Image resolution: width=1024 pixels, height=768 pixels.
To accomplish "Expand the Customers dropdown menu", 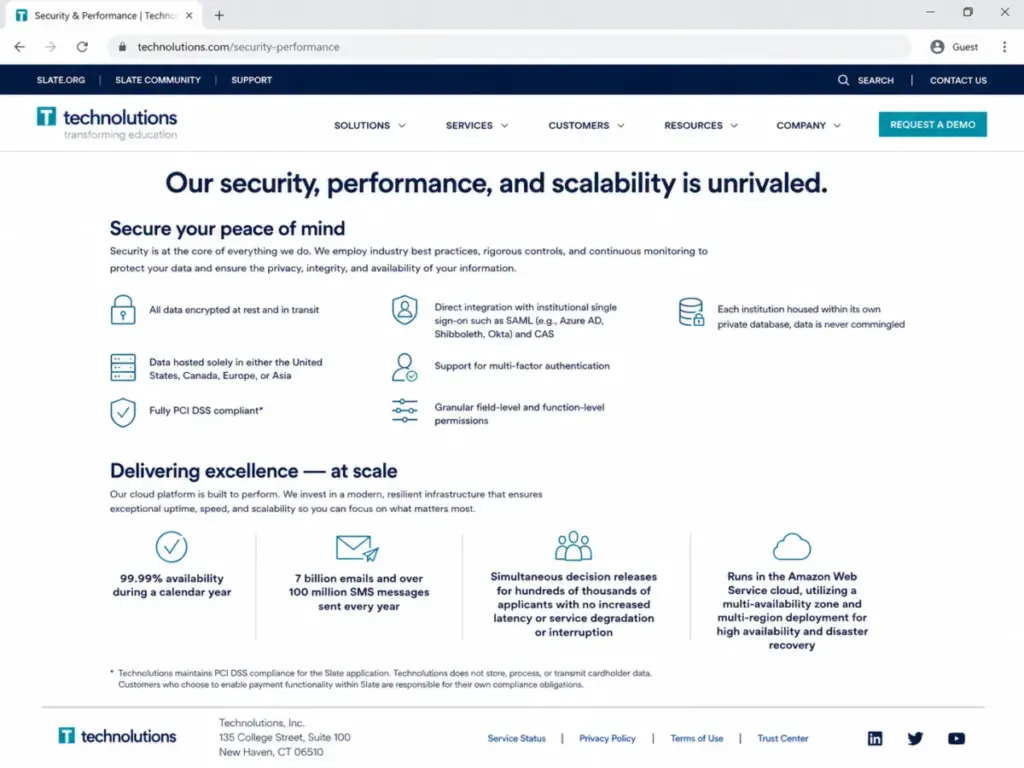I will click(586, 125).
